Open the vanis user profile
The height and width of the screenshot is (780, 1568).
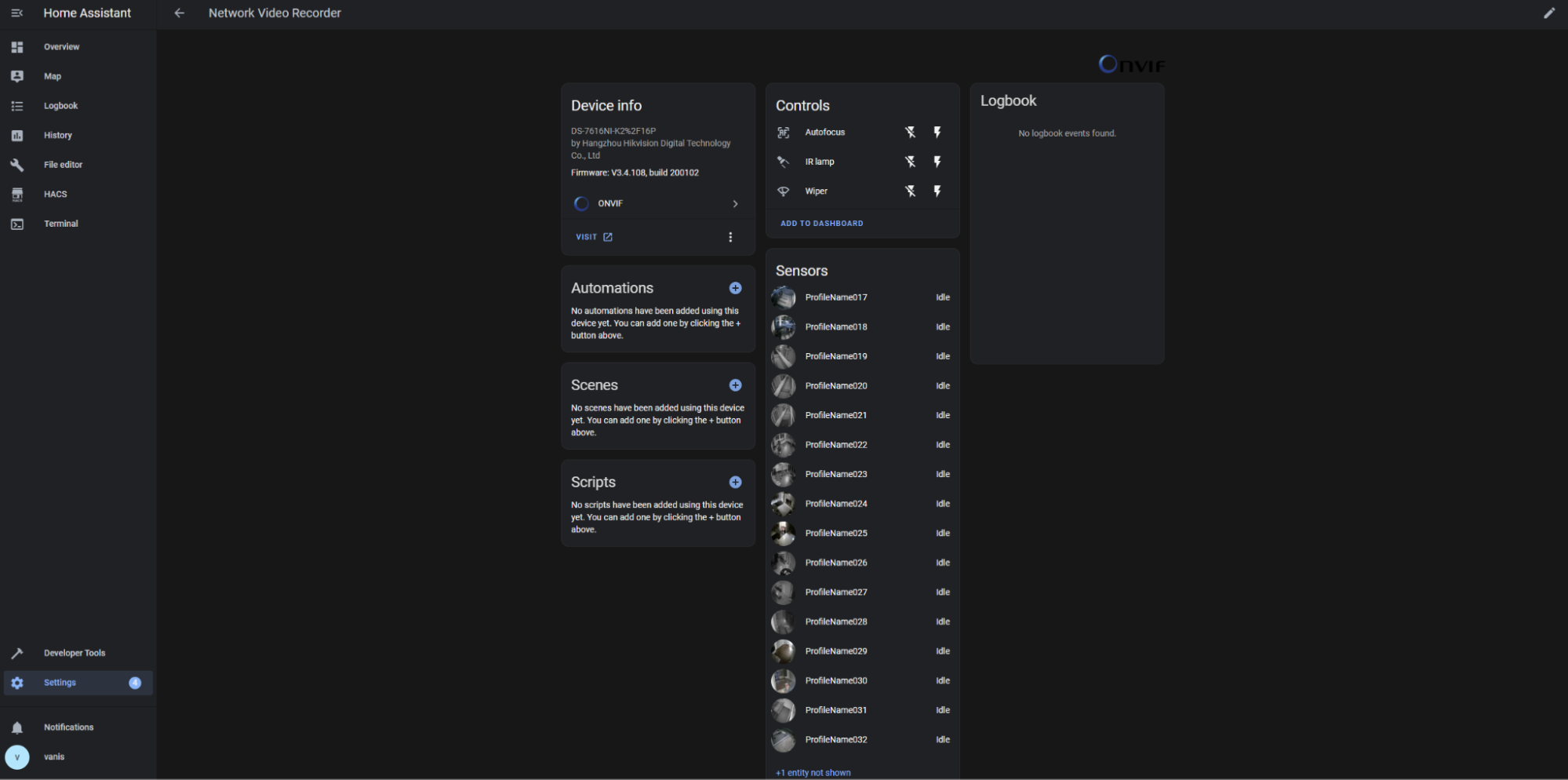53,757
